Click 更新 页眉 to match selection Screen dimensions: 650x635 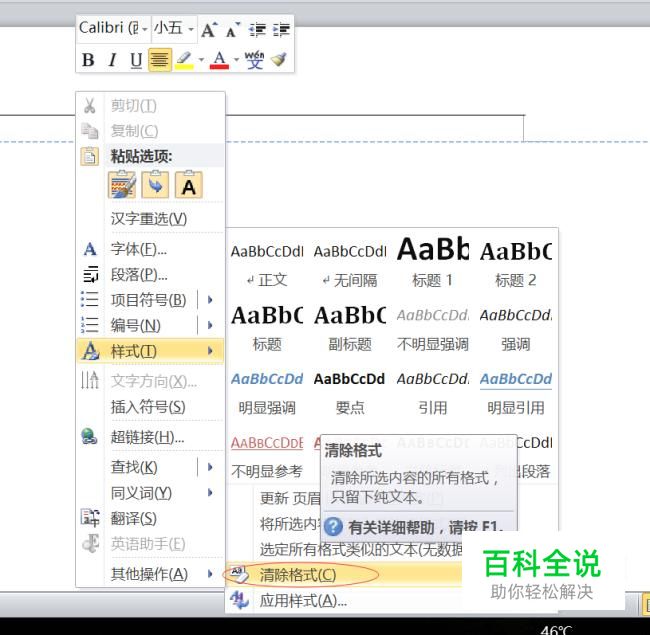coord(290,498)
